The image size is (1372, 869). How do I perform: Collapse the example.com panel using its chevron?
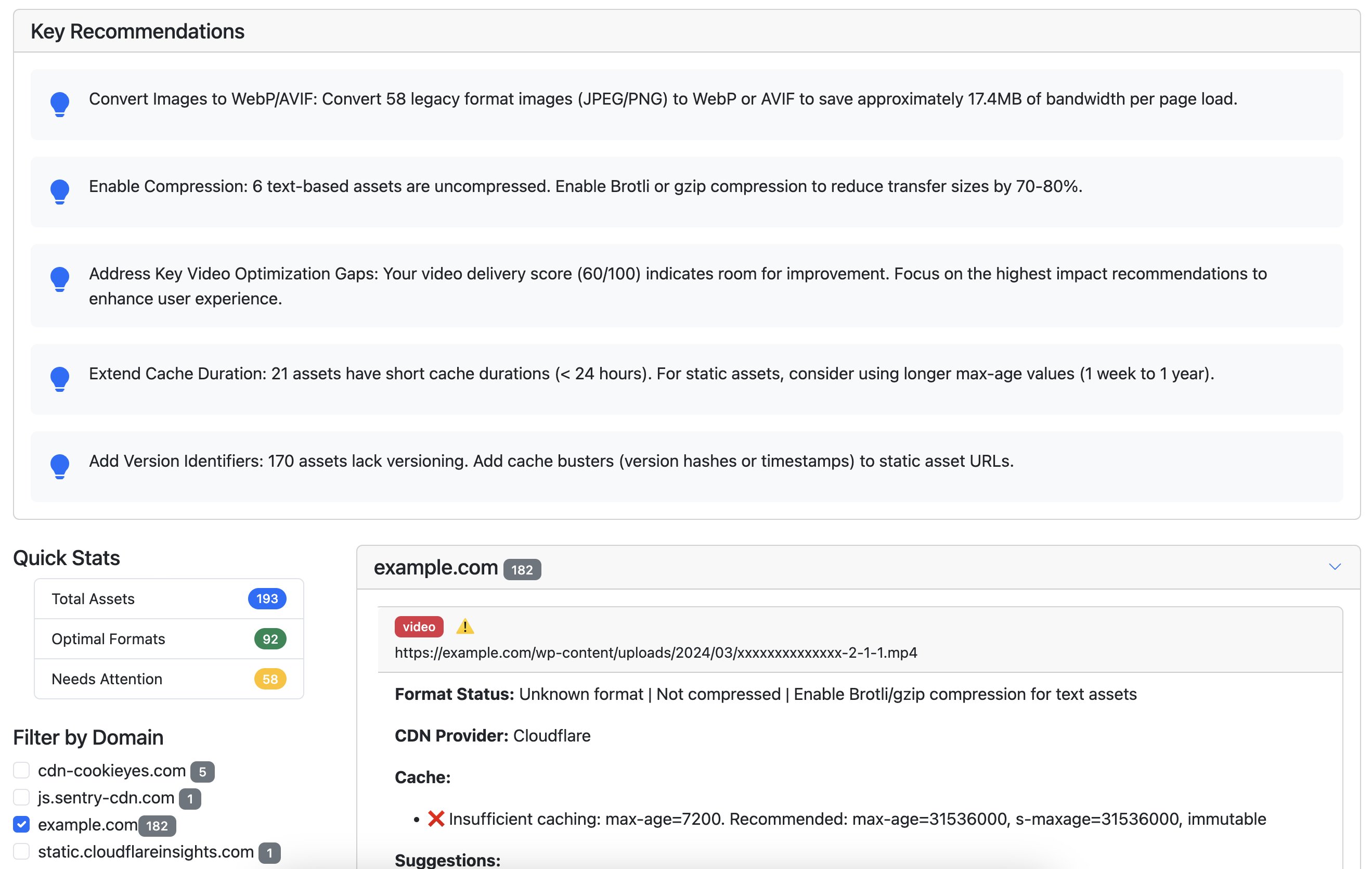tap(1335, 567)
